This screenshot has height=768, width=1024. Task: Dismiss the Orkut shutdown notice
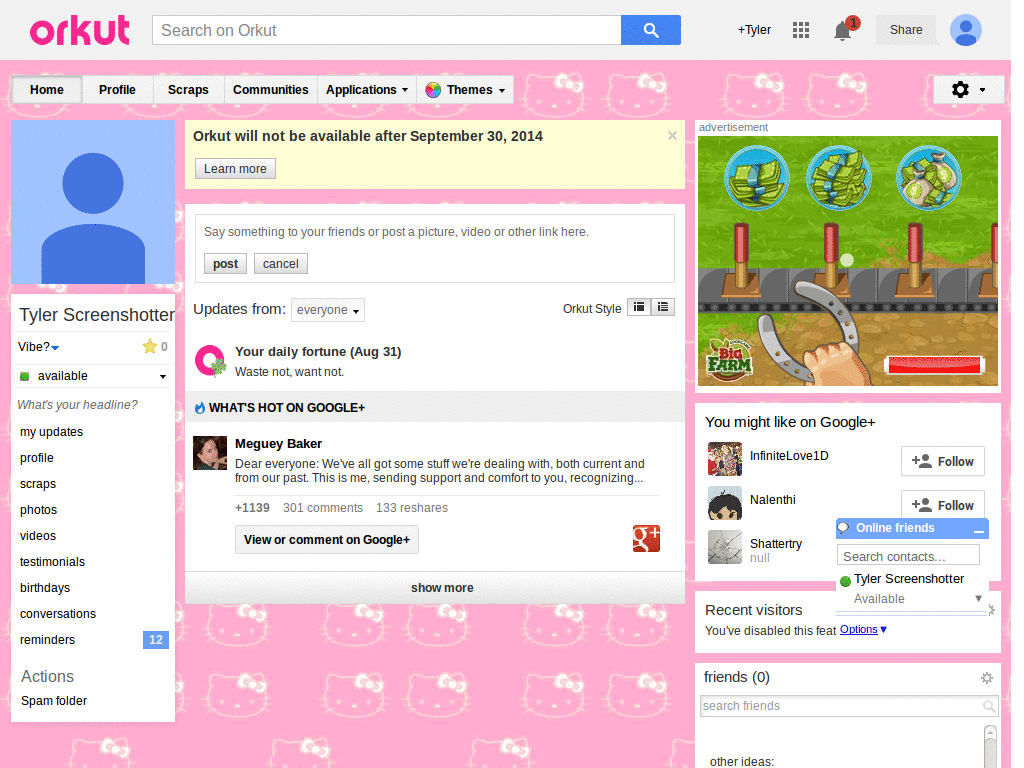pos(672,136)
